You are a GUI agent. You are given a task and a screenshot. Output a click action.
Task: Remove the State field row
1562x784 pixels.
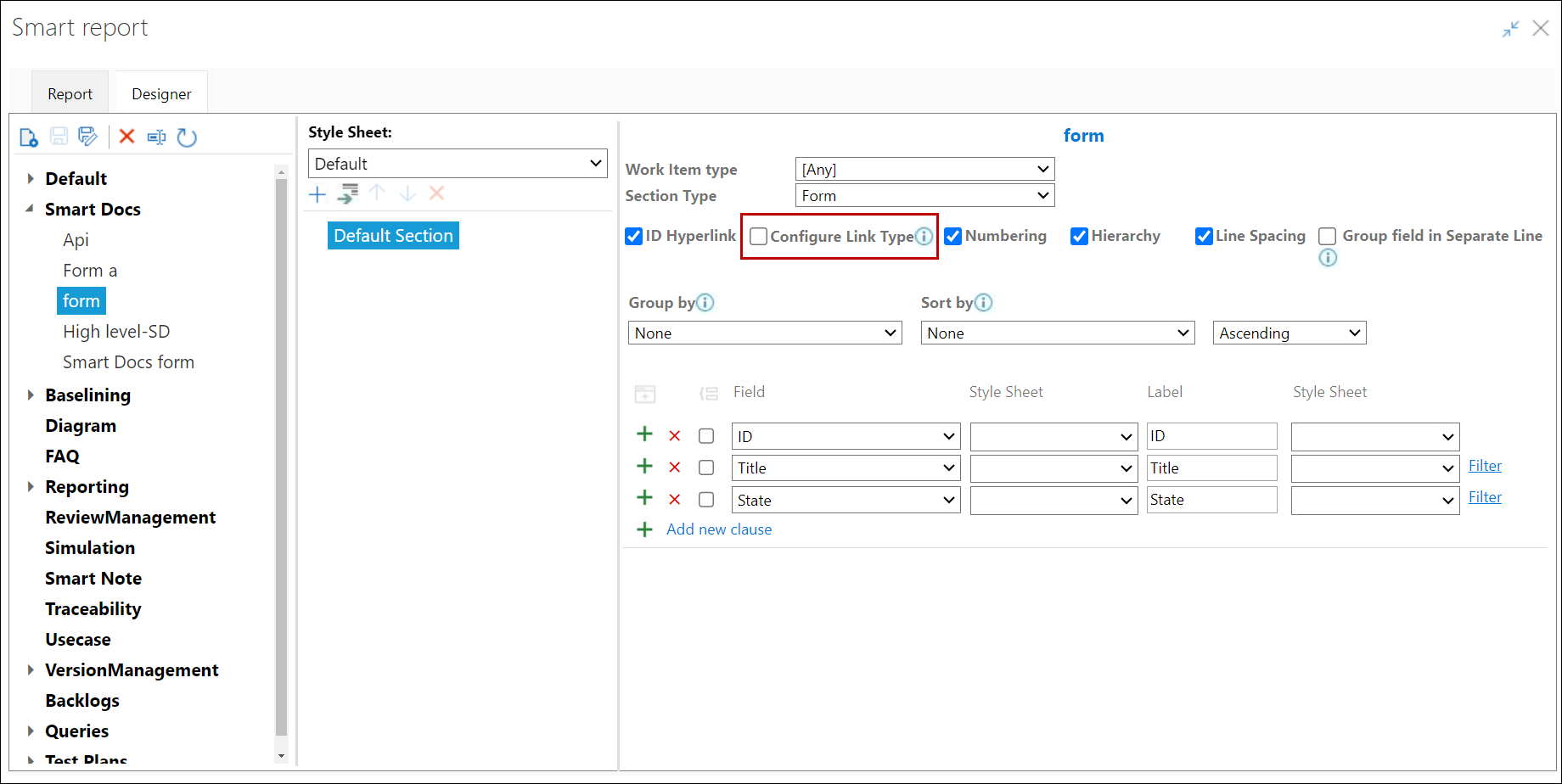(x=675, y=500)
